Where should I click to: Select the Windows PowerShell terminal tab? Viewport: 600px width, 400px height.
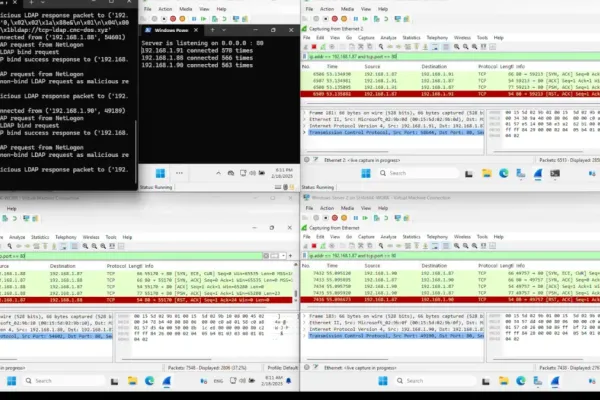[x=171, y=30]
